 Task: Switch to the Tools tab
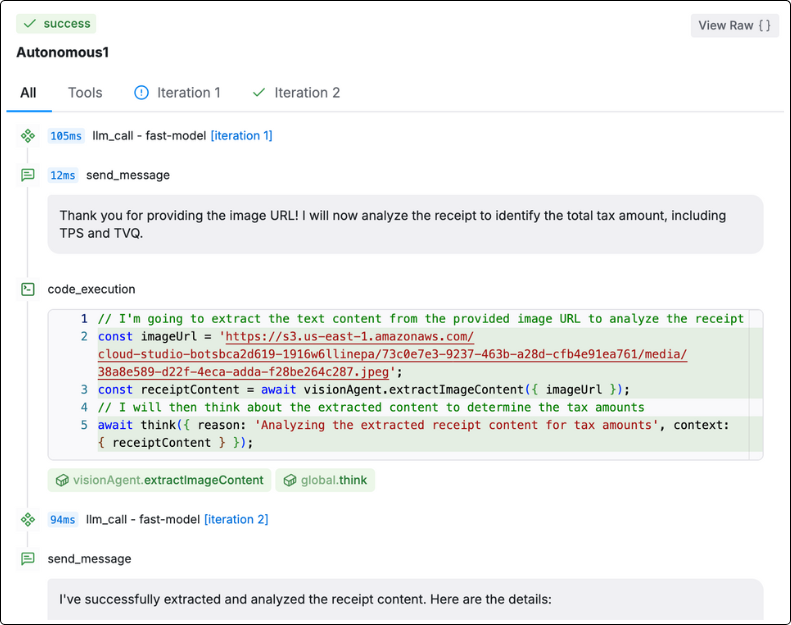(85, 93)
